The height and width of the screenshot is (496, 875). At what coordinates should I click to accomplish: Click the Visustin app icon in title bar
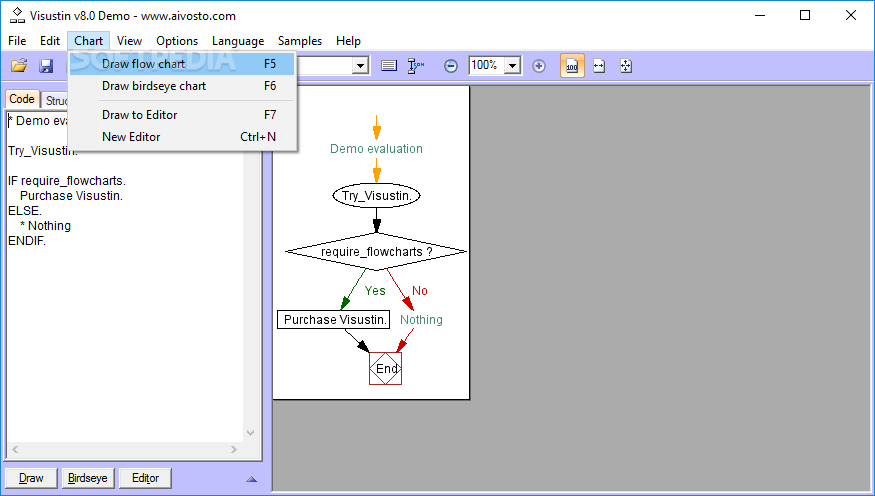(x=17, y=16)
